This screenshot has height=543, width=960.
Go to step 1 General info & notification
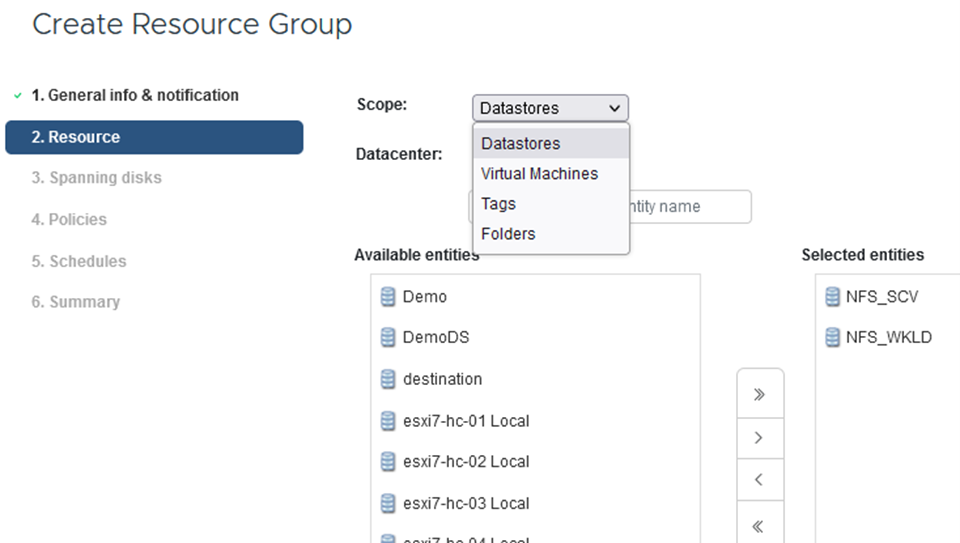pyautogui.click(x=135, y=96)
